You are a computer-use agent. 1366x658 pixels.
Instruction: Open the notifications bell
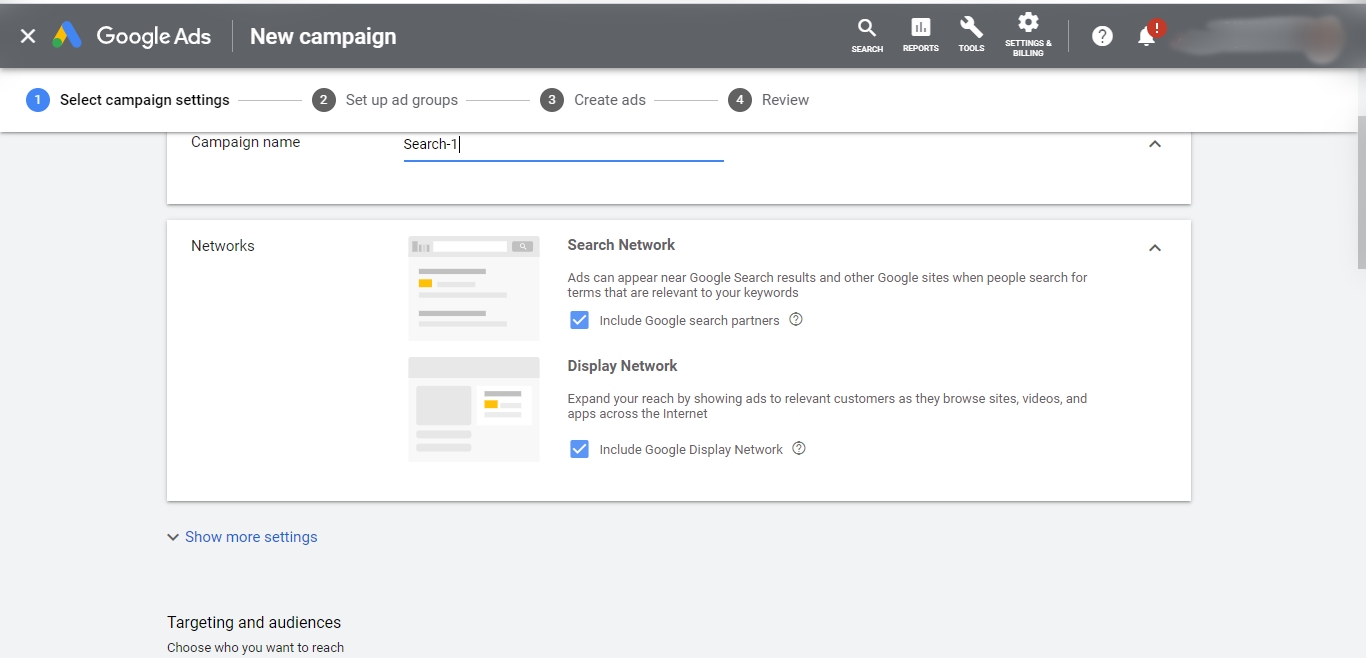[1147, 36]
